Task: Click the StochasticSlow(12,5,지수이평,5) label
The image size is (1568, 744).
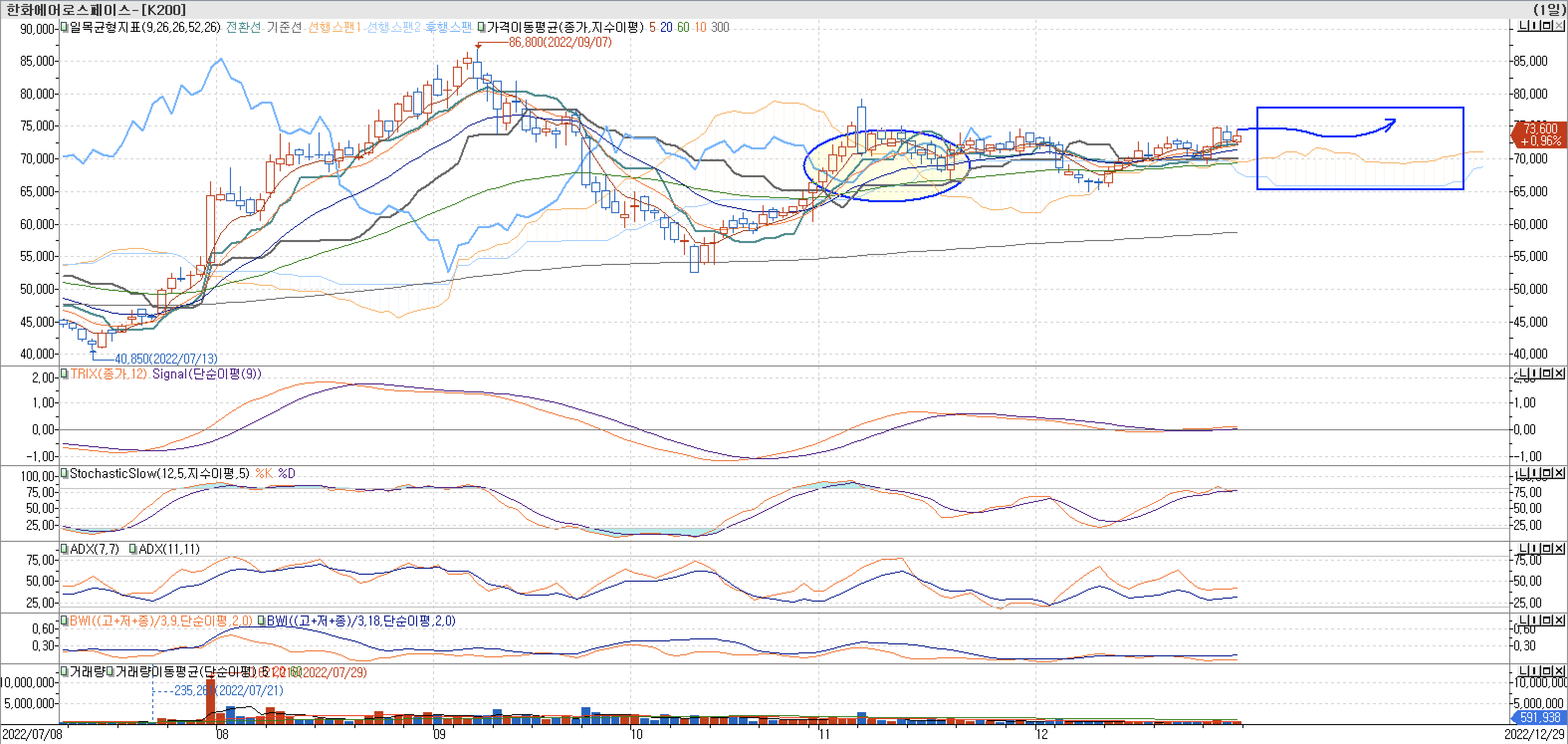Action: [159, 473]
